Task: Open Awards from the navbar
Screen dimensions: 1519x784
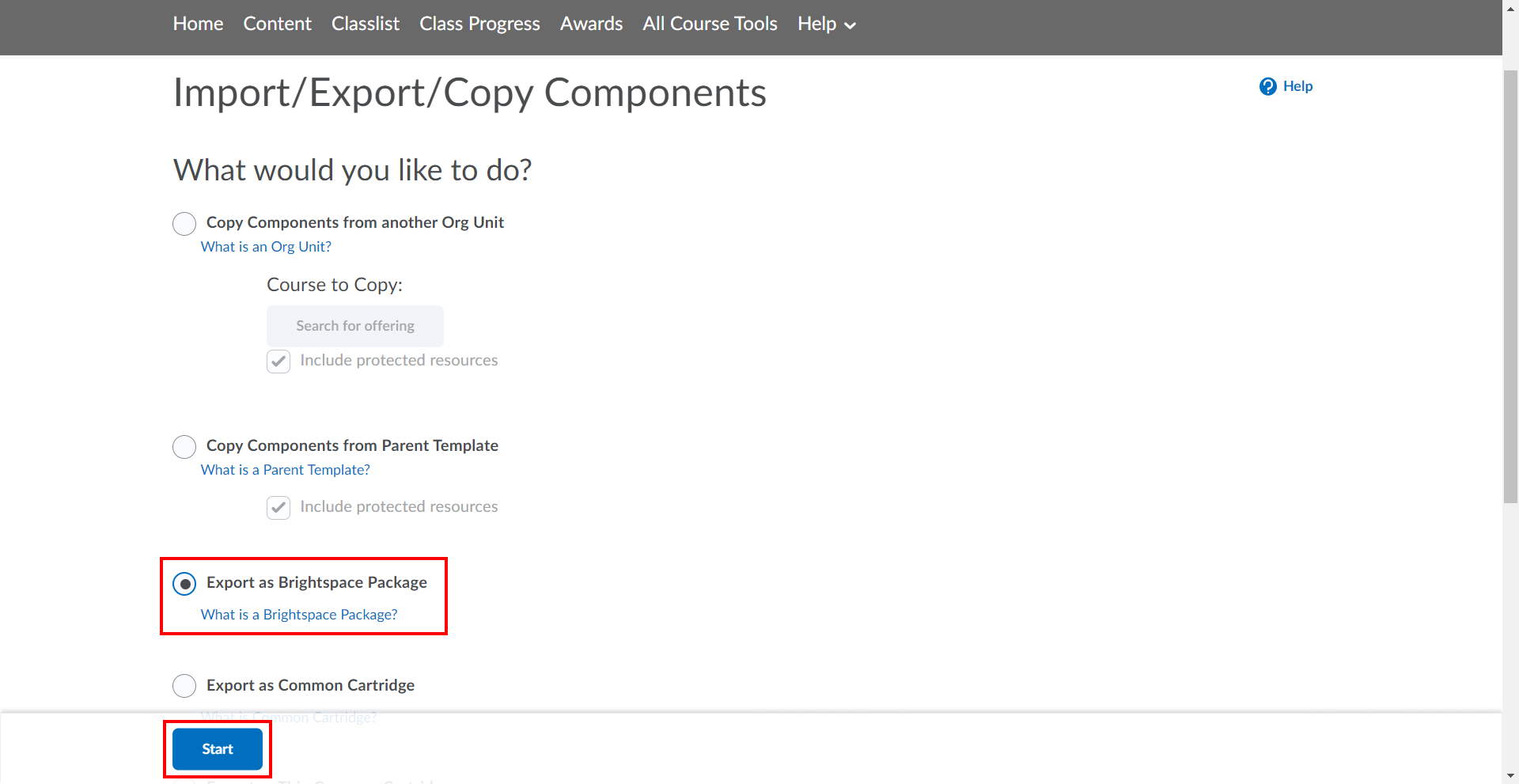Action: [x=591, y=24]
